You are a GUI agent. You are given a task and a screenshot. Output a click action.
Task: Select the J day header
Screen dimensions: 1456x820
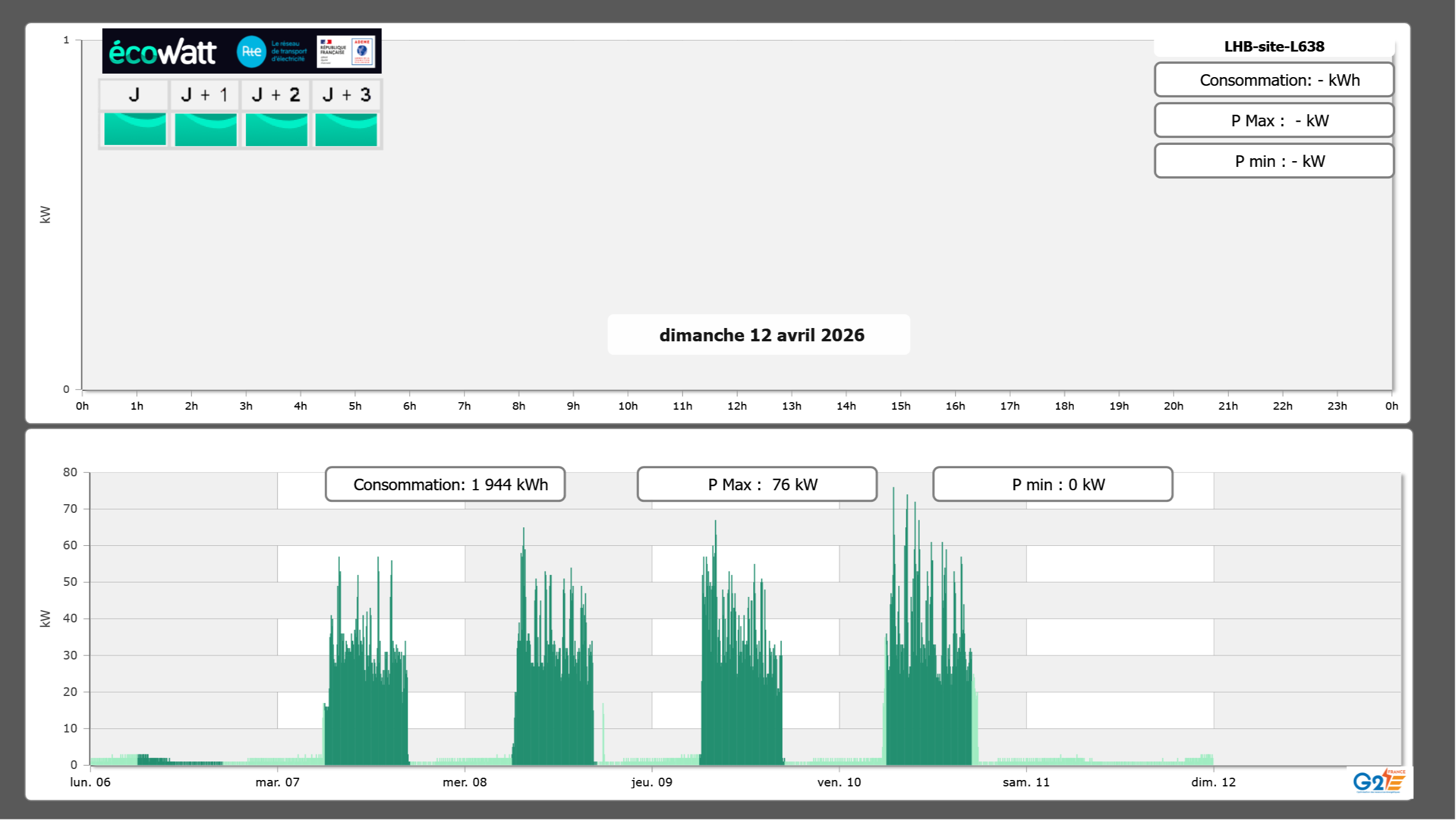134,94
